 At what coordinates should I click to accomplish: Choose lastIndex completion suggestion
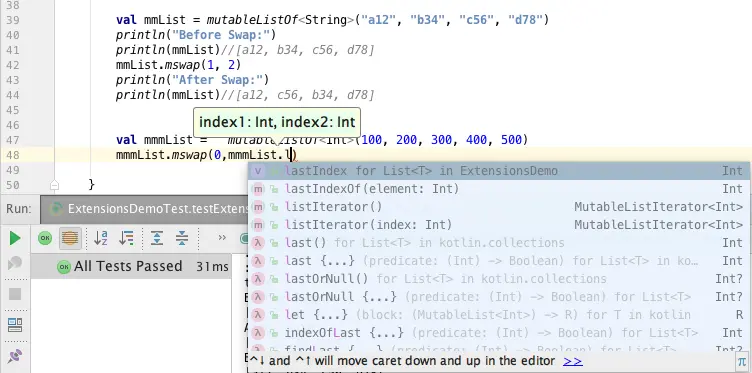[499, 171]
